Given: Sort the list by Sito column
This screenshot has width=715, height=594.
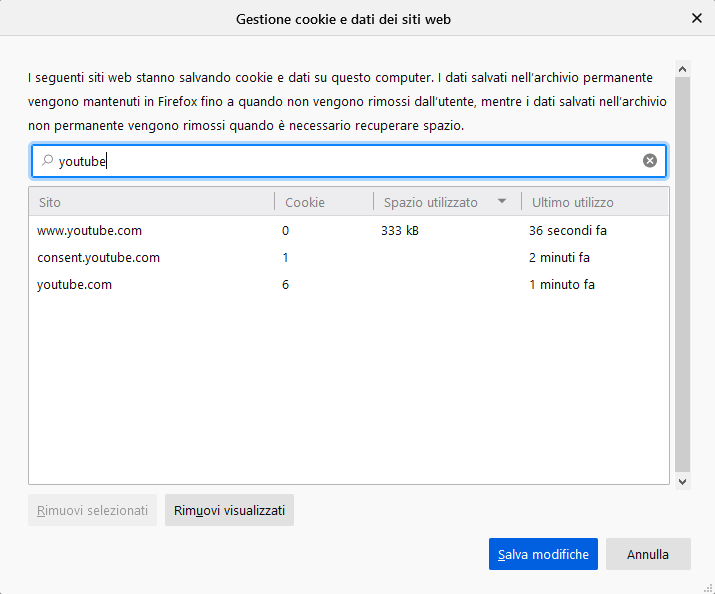Looking at the screenshot, I should (151, 202).
